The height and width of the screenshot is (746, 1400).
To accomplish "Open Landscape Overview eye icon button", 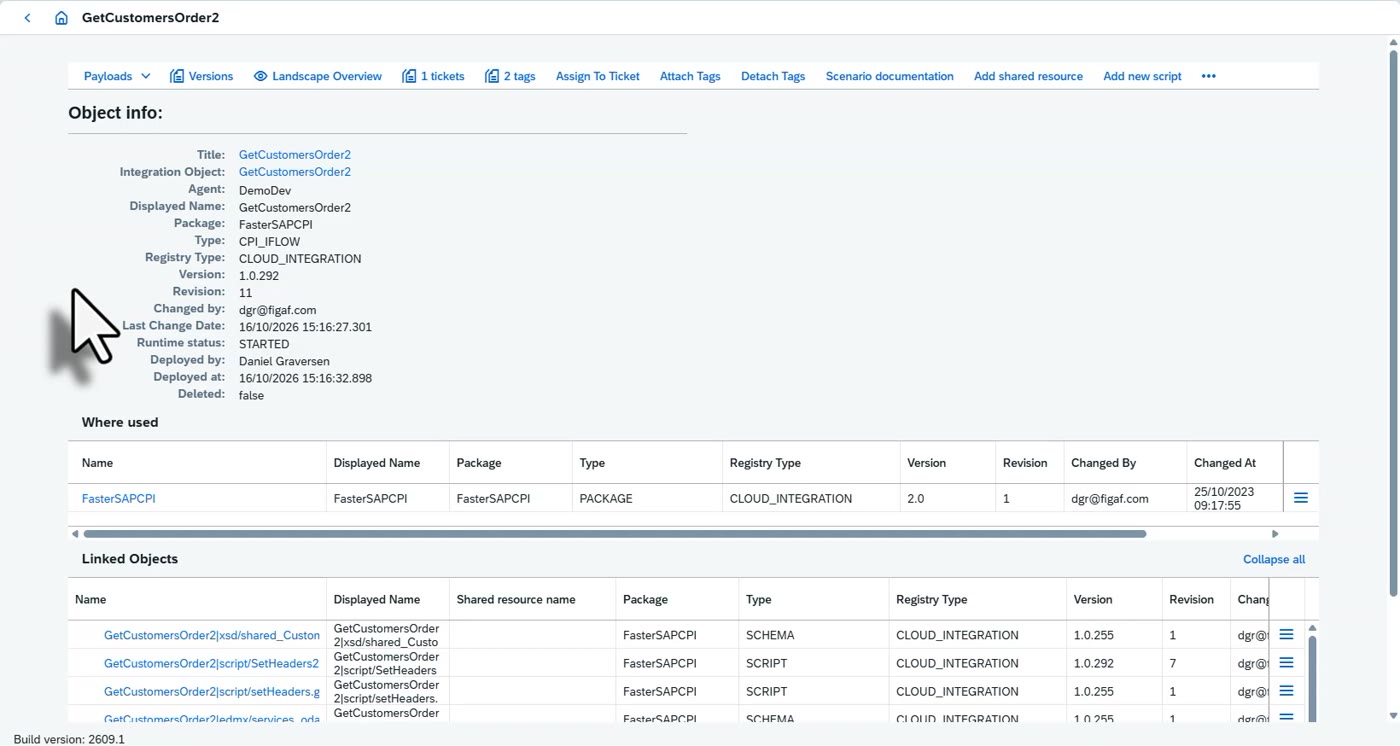I will click(x=318, y=76).
